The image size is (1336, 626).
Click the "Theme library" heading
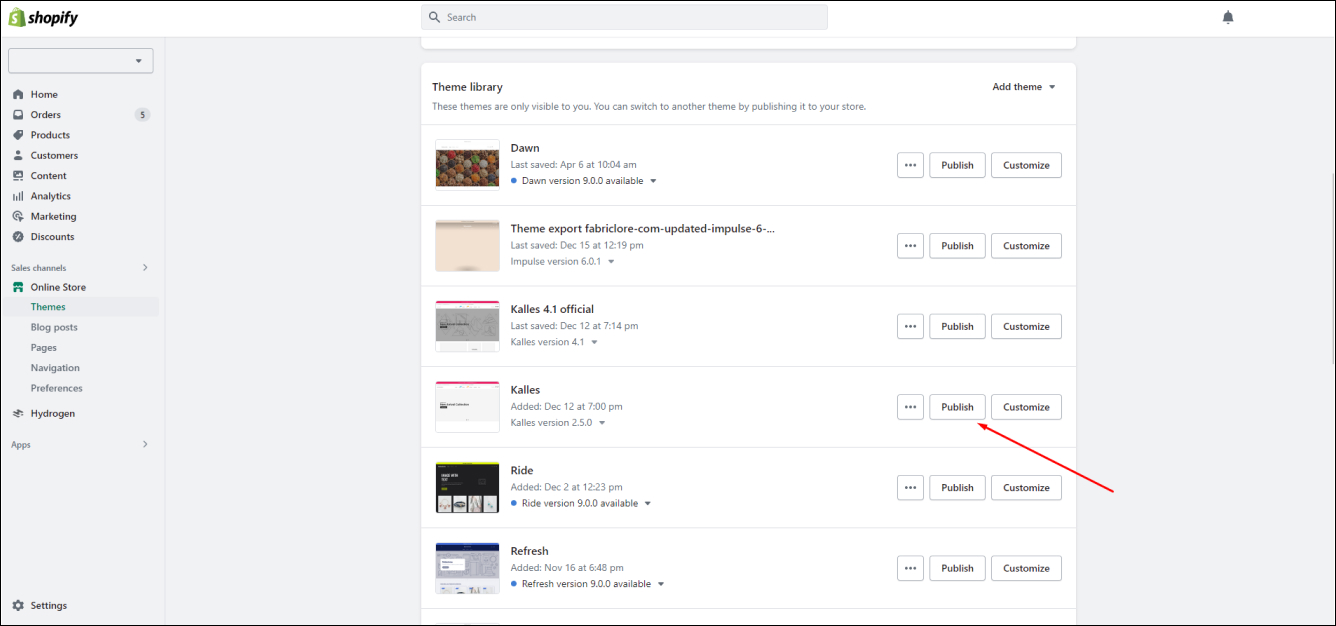coord(467,87)
